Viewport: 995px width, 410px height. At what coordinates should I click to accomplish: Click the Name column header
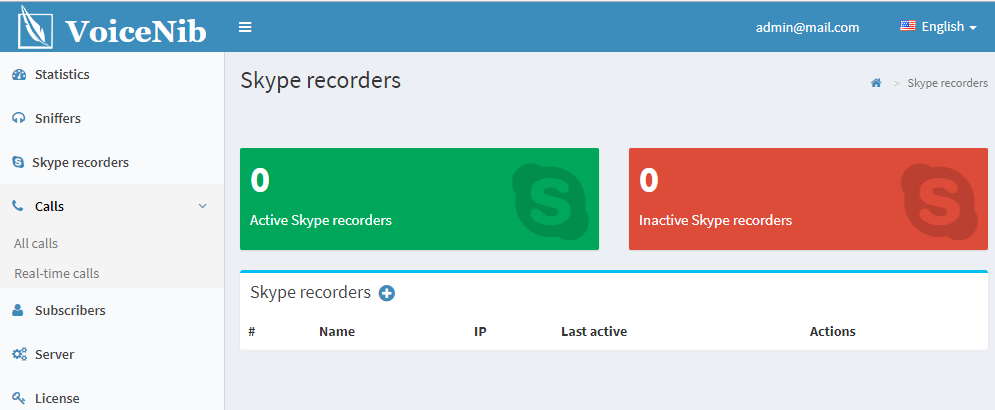(337, 332)
